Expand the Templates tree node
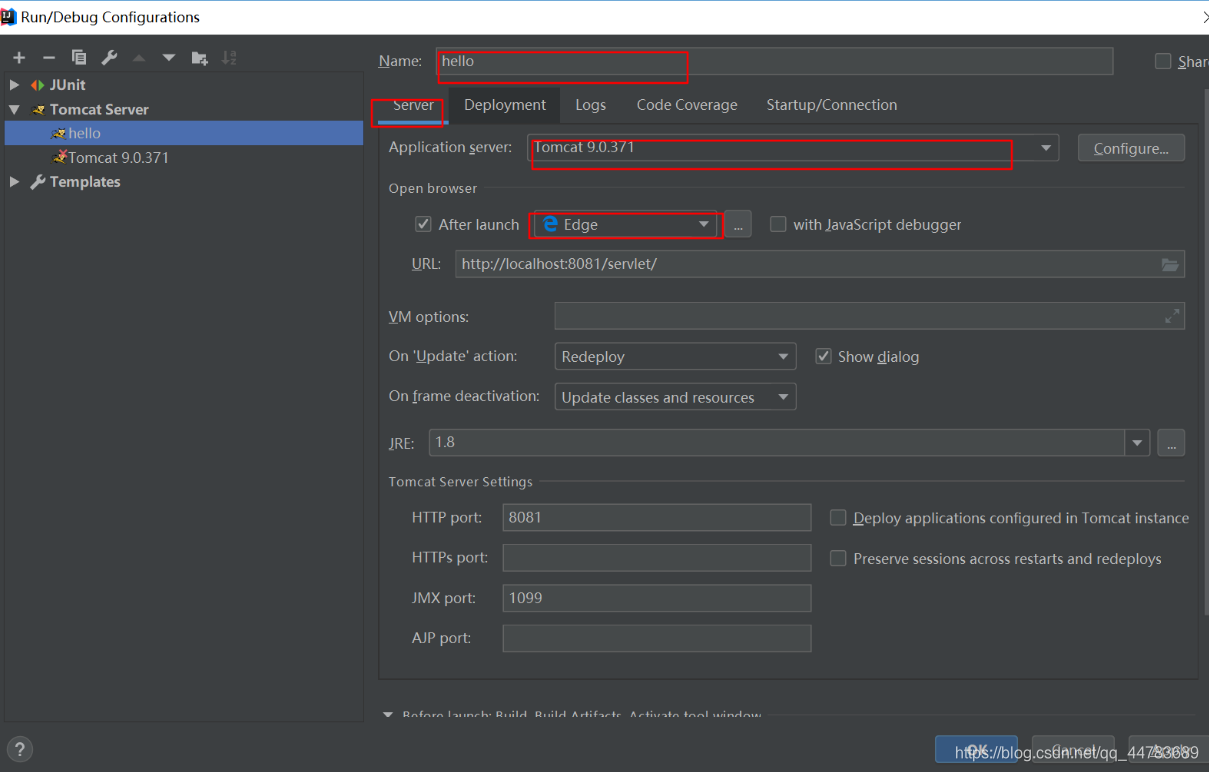Image resolution: width=1209 pixels, height=772 pixels. (14, 182)
